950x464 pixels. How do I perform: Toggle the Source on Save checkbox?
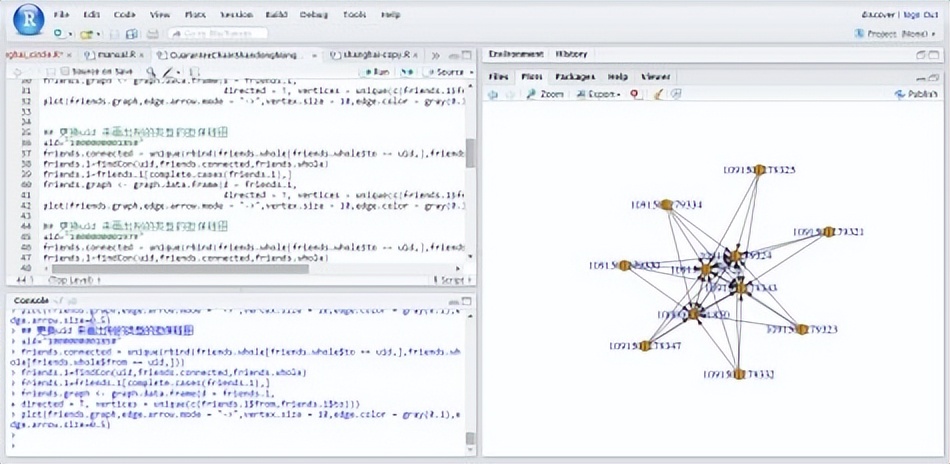65,71
